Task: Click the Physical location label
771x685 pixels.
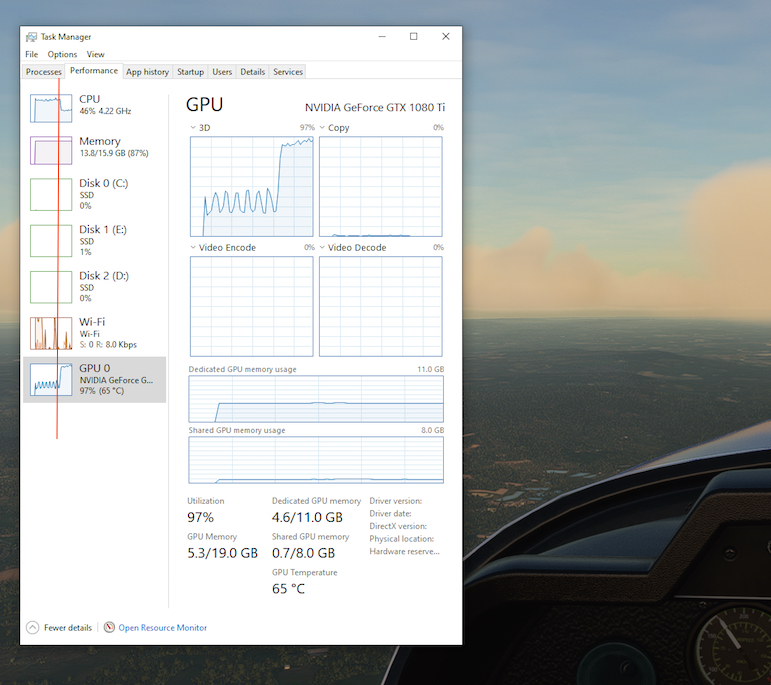Action: (x=402, y=539)
